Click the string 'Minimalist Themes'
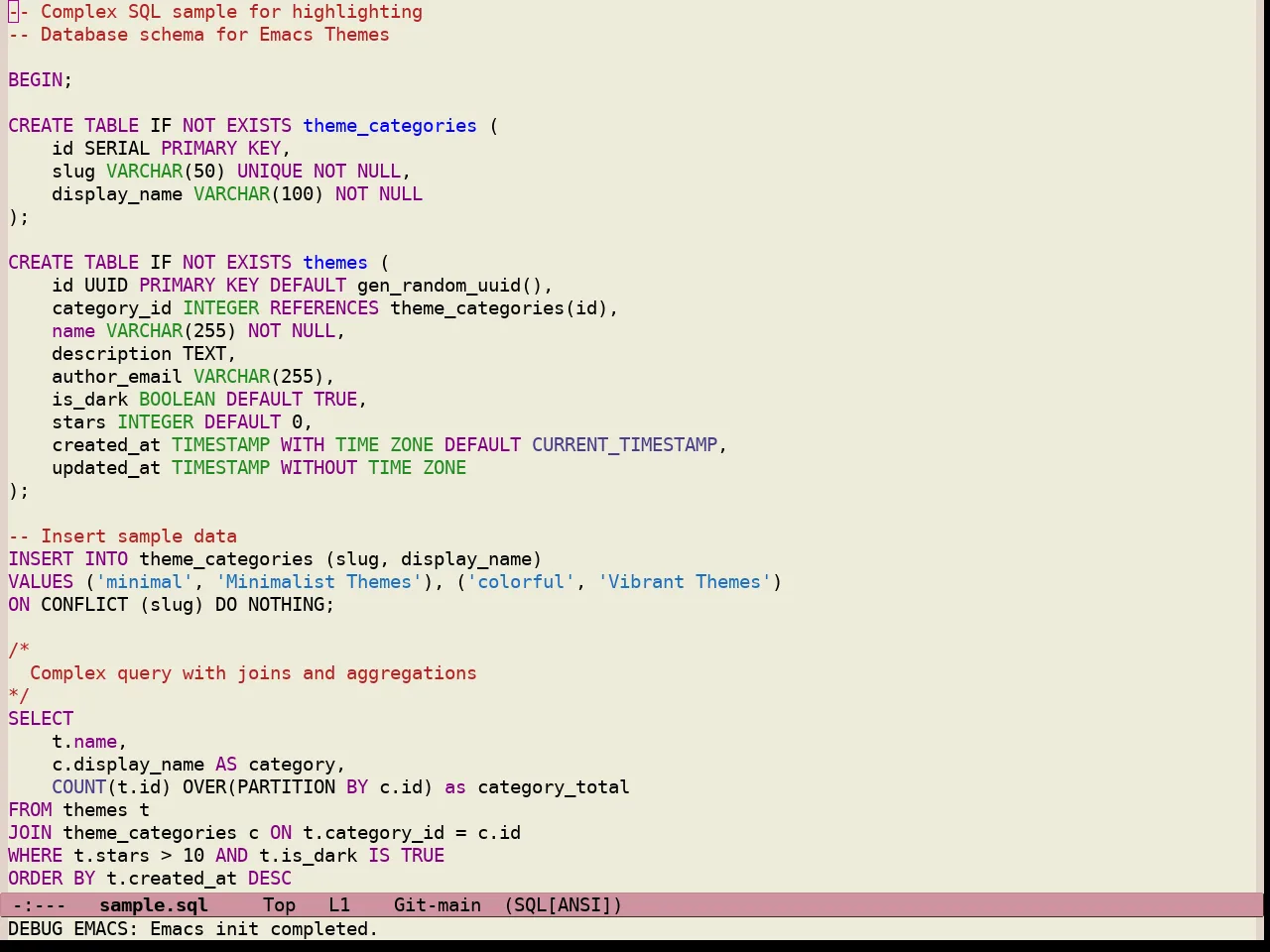The height and width of the screenshot is (952, 1270). click(318, 581)
